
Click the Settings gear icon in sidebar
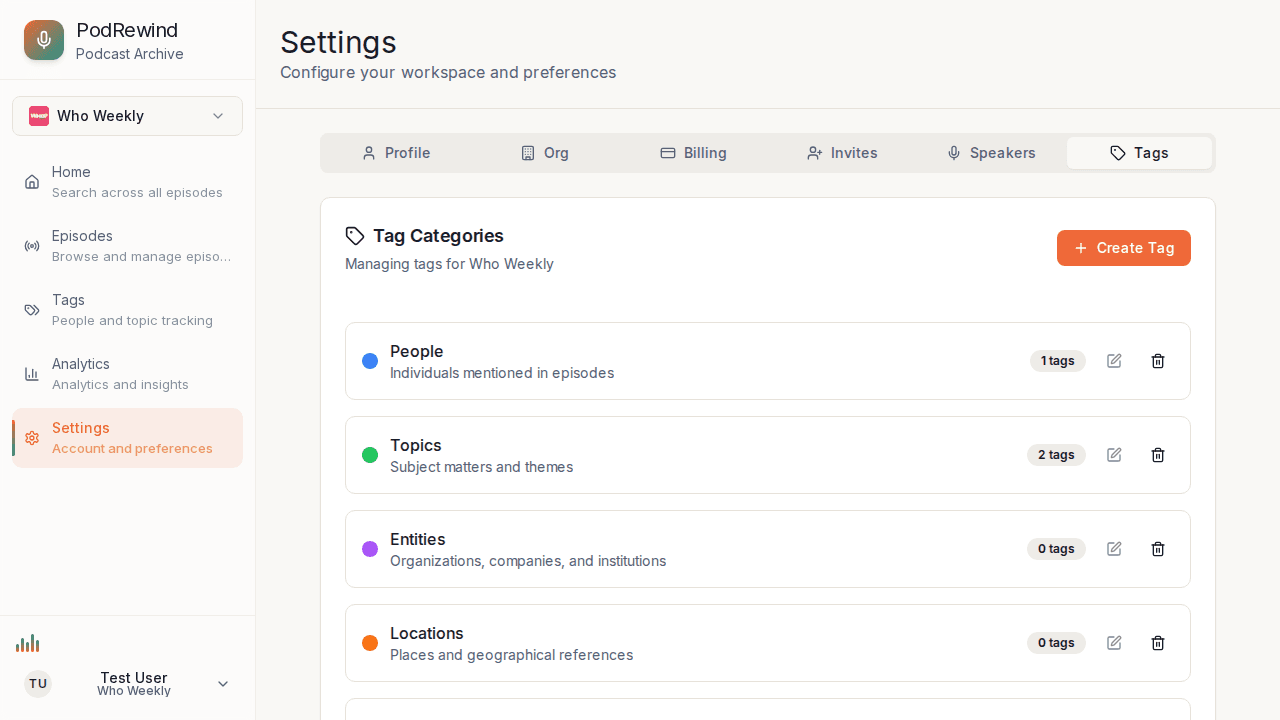[x=32, y=437]
